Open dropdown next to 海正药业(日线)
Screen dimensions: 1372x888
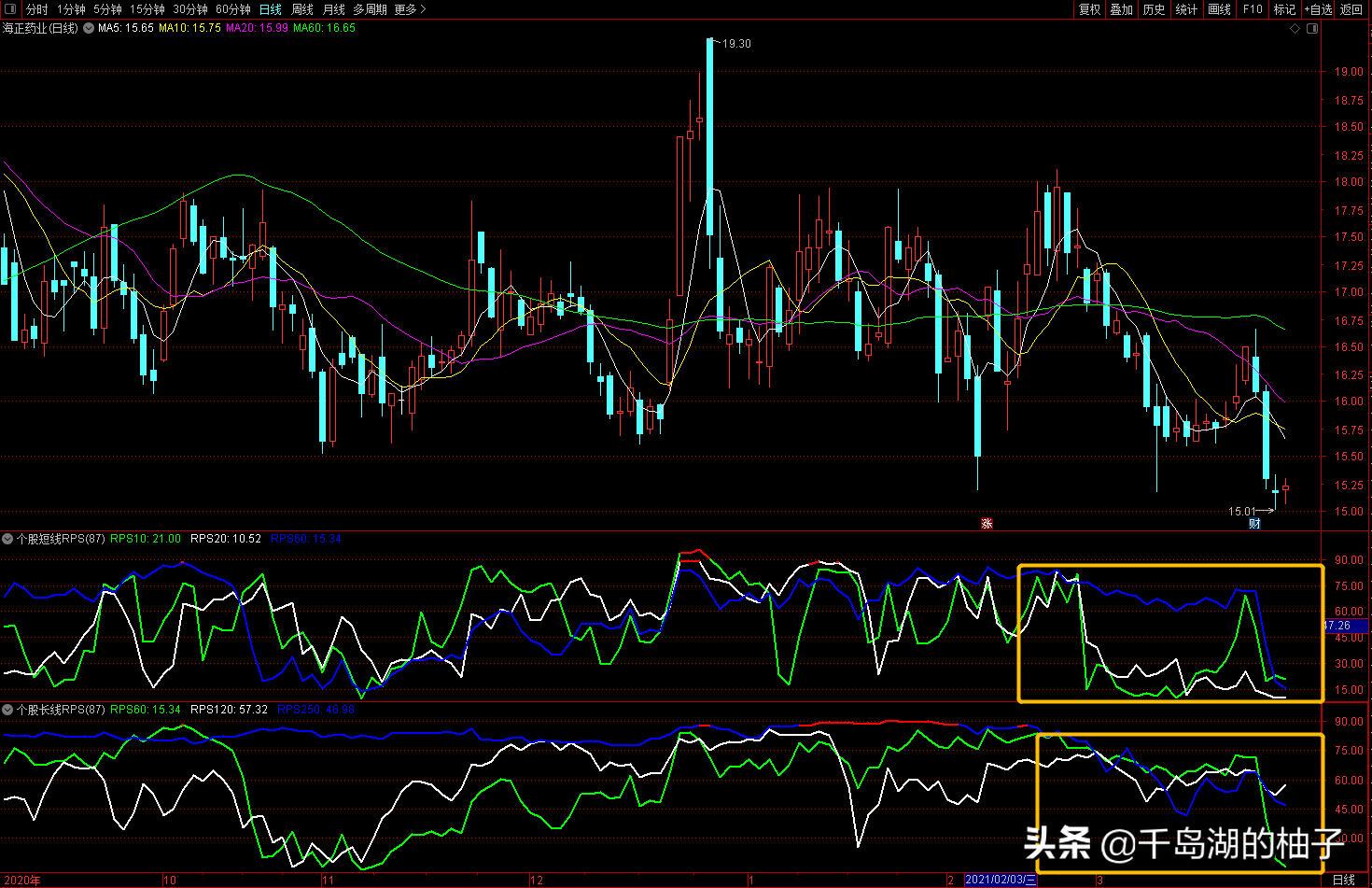89,28
